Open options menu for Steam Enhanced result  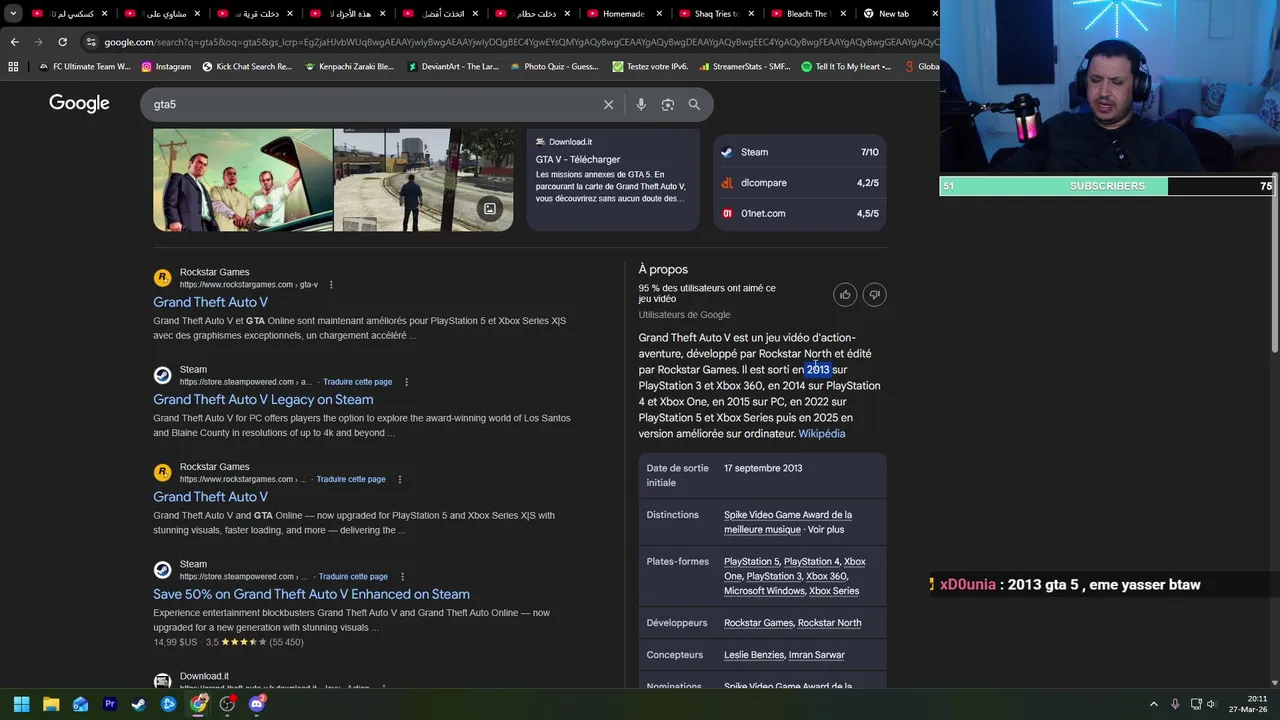(x=402, y=577)
